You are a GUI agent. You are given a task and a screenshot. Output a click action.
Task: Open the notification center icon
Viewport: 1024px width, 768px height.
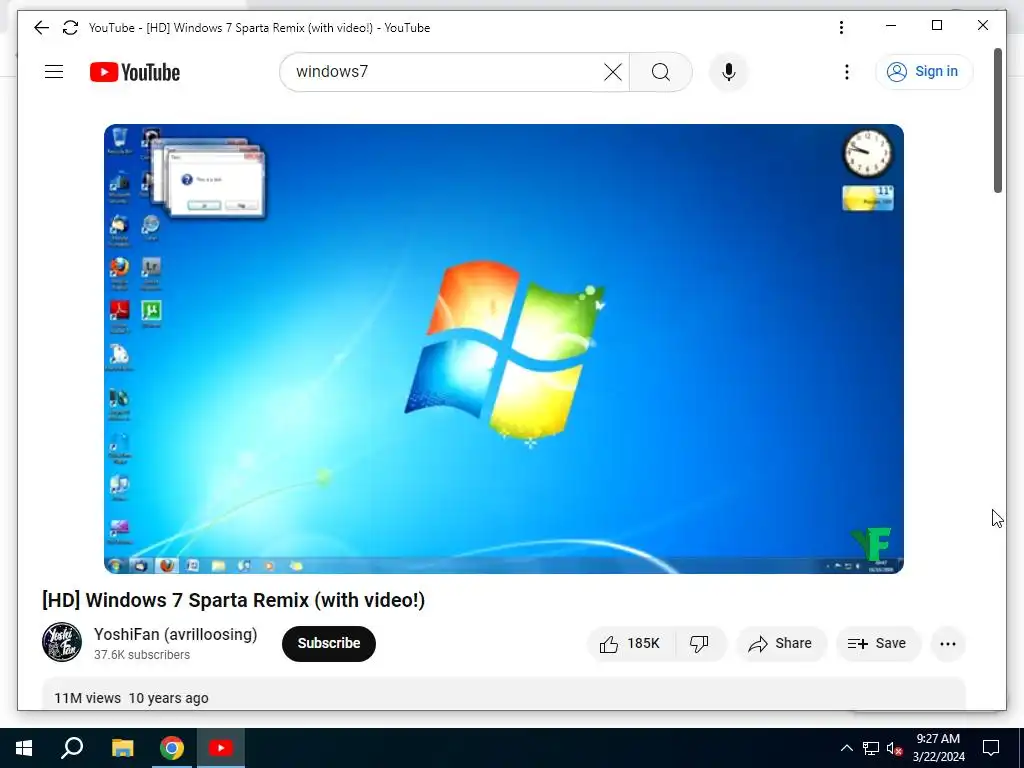coord(991,748)
